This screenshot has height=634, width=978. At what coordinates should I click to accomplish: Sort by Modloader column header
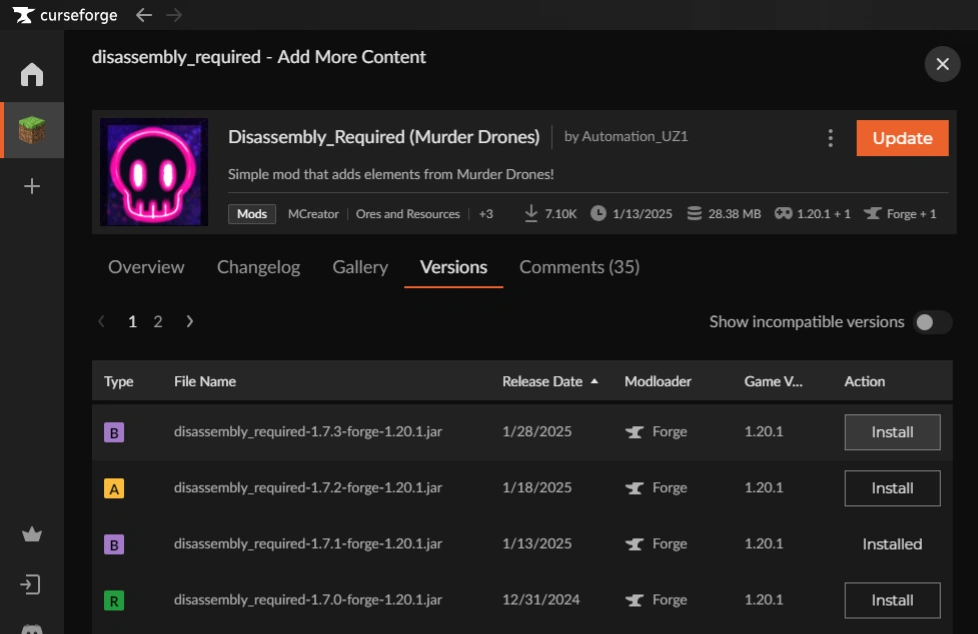coord(657,381)
